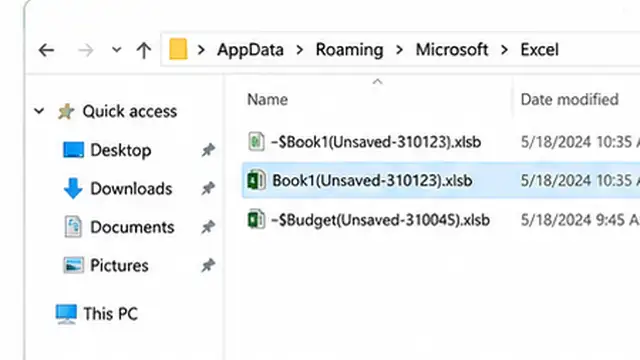Image resolution: width=640 pixels, height=360 pixels.
Task: Select file ~$Budget(Unsaved-31004S).xlsb
Action: 380,220
